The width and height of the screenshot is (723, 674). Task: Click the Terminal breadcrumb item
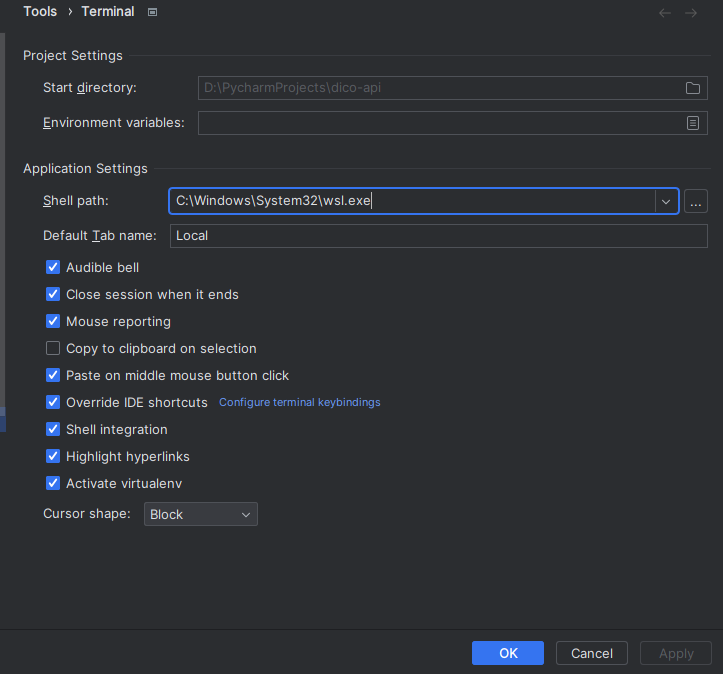click(x=108, y=12)
